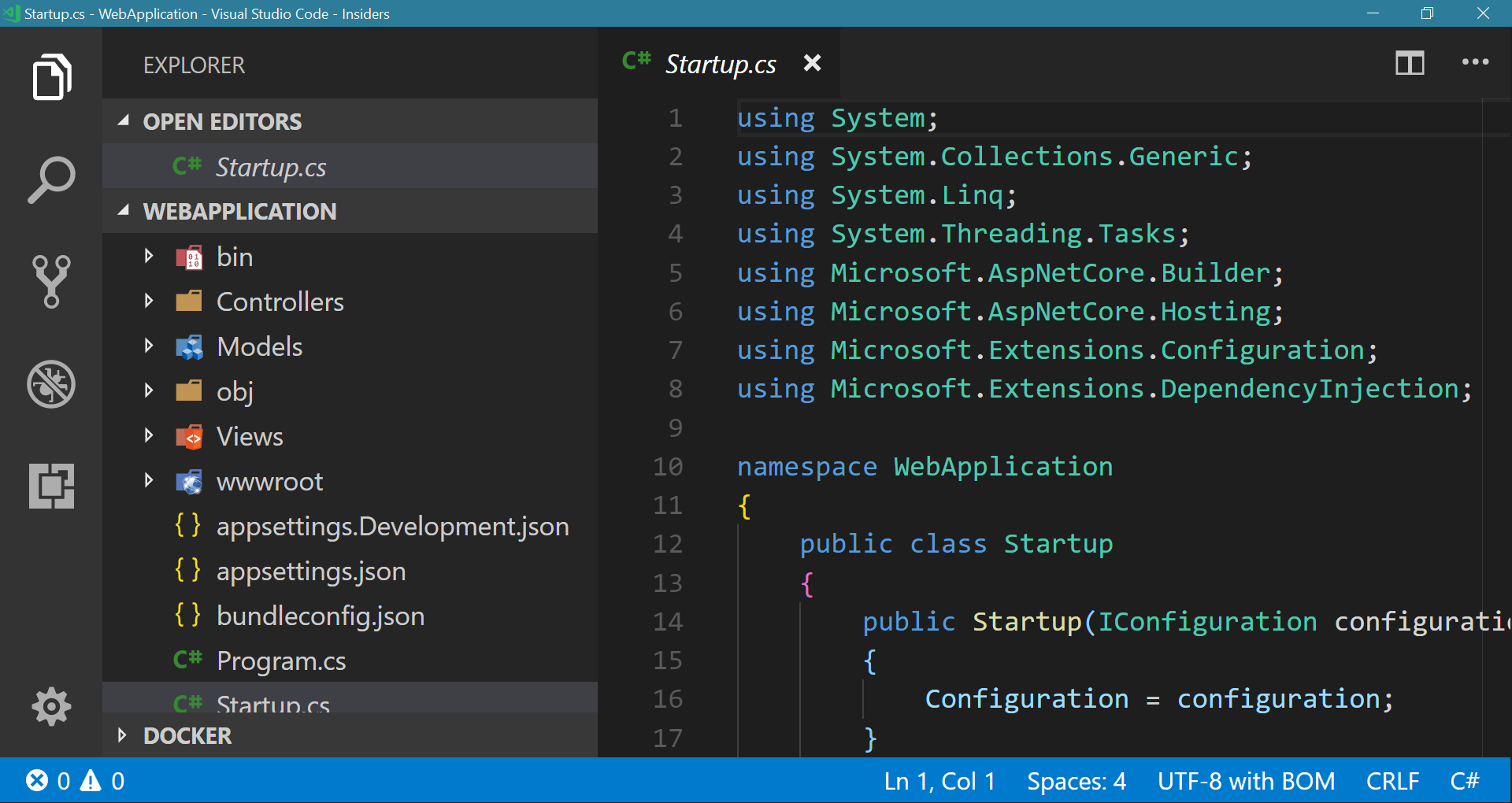Open the Explorer view in activity bar
Screen dimensions: 1512x803
coord(52,77)
